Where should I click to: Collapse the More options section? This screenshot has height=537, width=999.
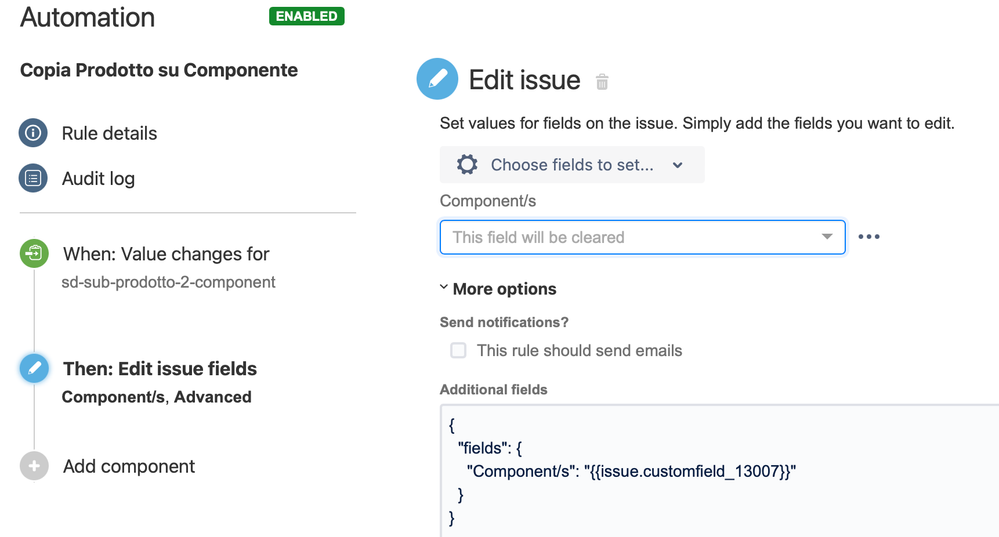498,289
